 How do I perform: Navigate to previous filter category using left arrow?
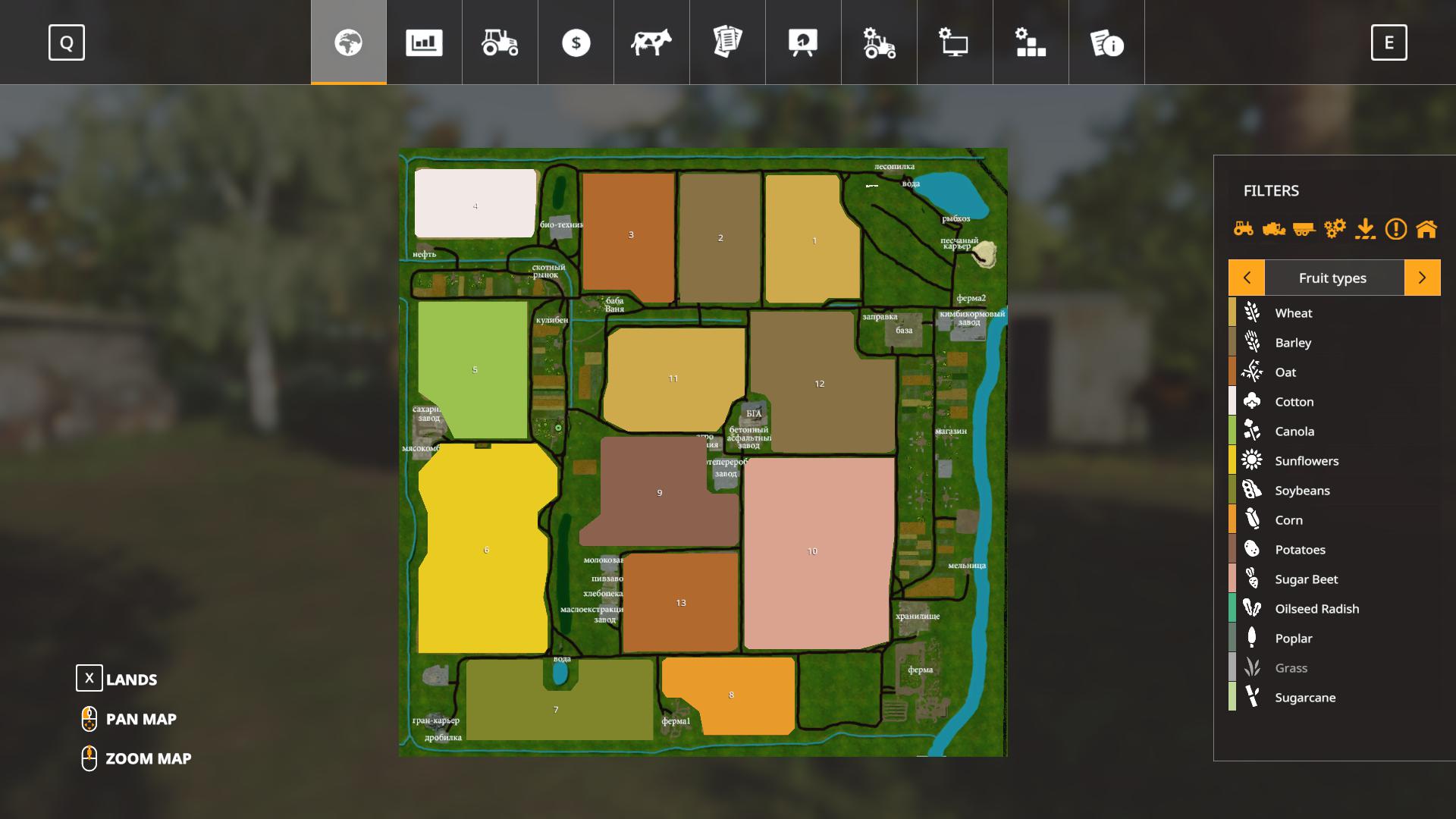1246,277
